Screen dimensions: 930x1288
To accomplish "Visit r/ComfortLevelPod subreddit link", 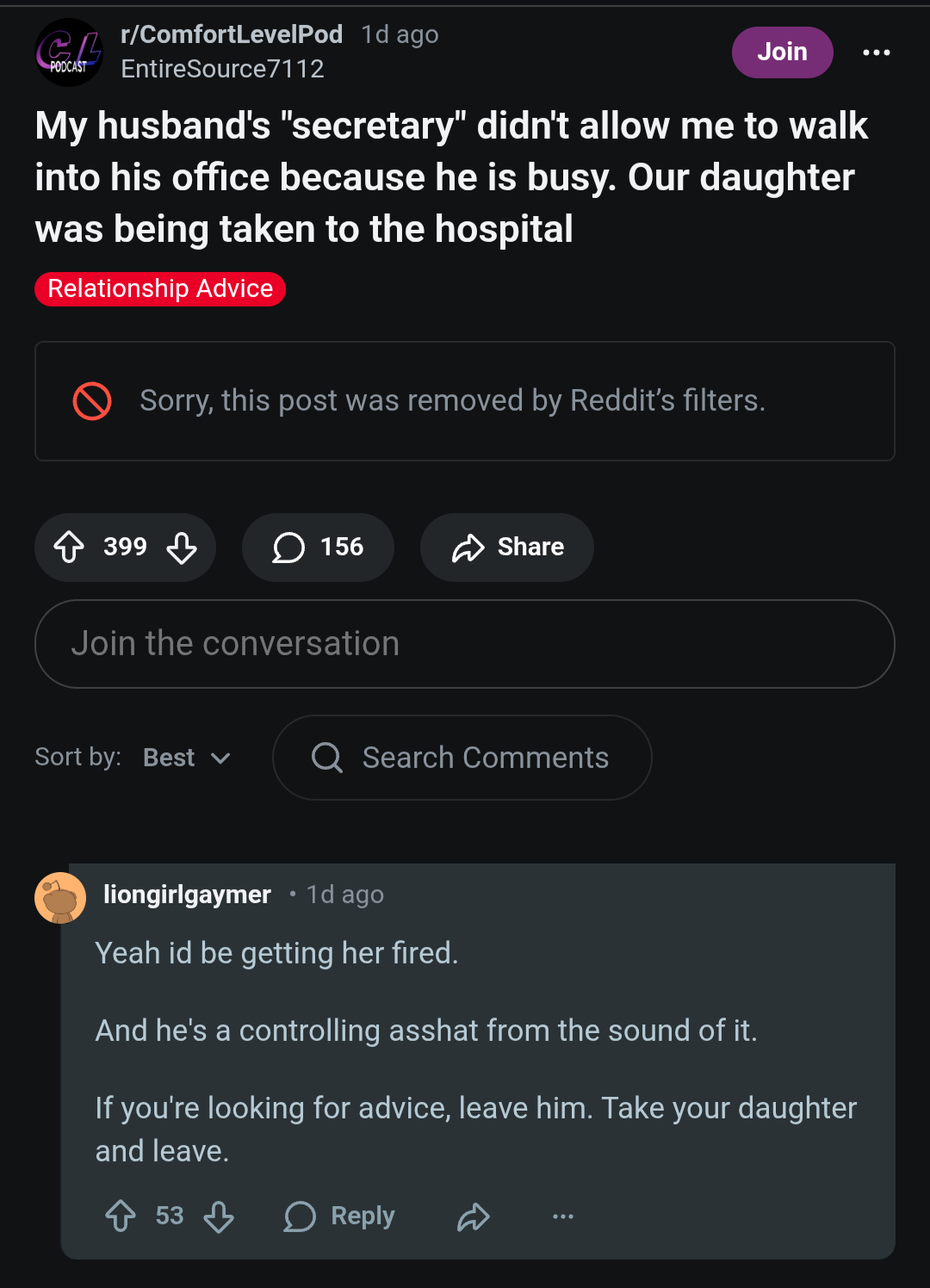I will coord(232,34).
